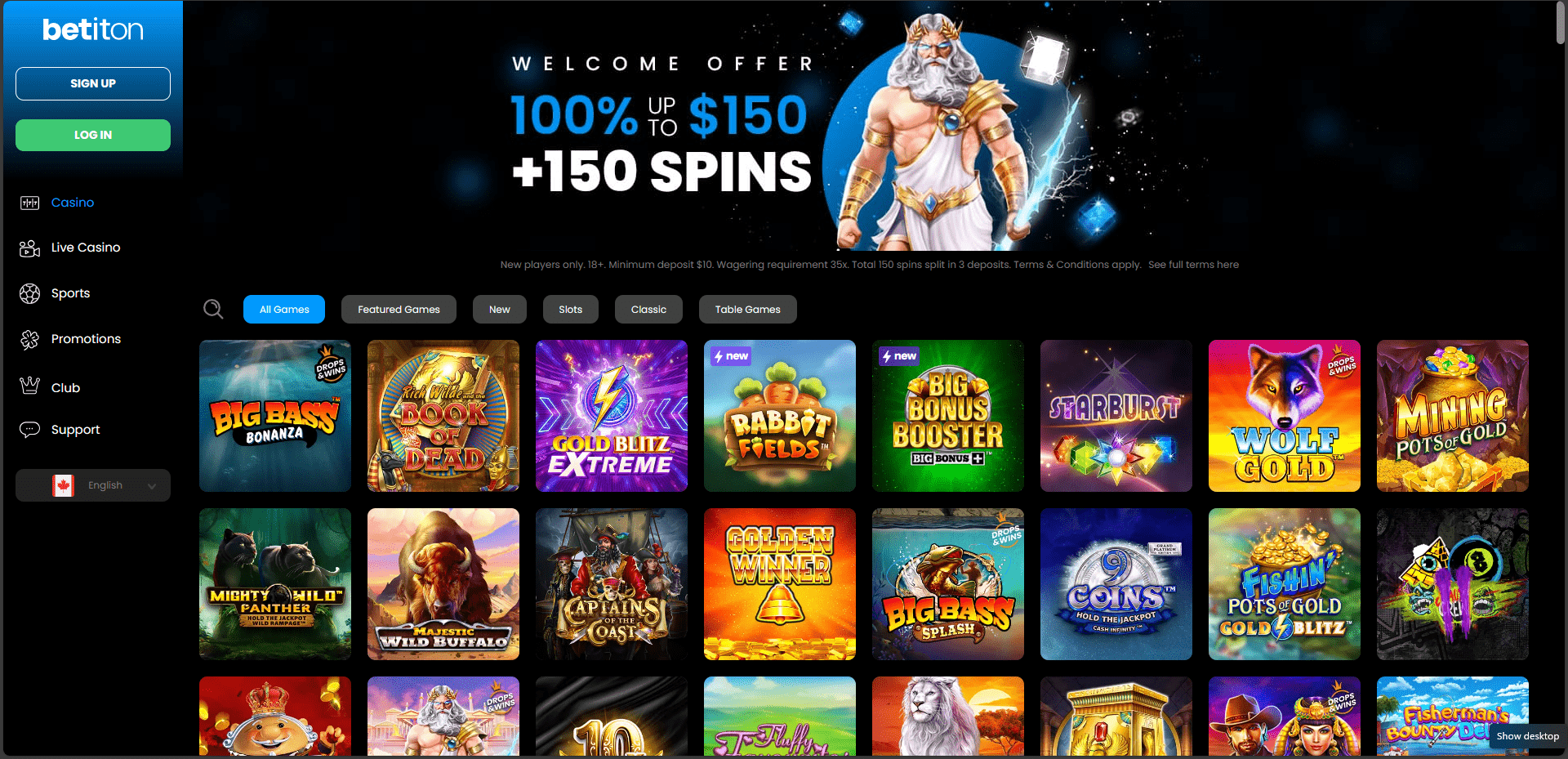Viewport: 1568px width, 759px height.
Task: Click the green LOG IN button
Action: 93,135
